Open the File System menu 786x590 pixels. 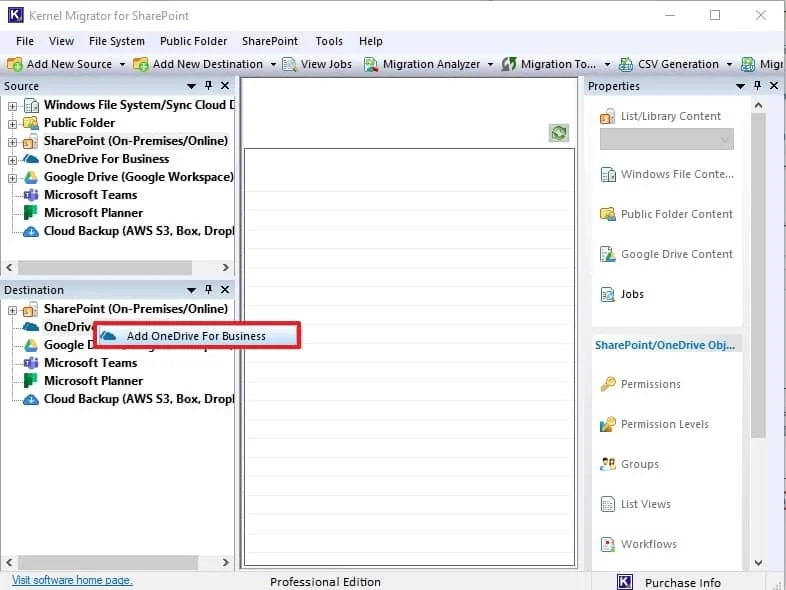point(117,41)
